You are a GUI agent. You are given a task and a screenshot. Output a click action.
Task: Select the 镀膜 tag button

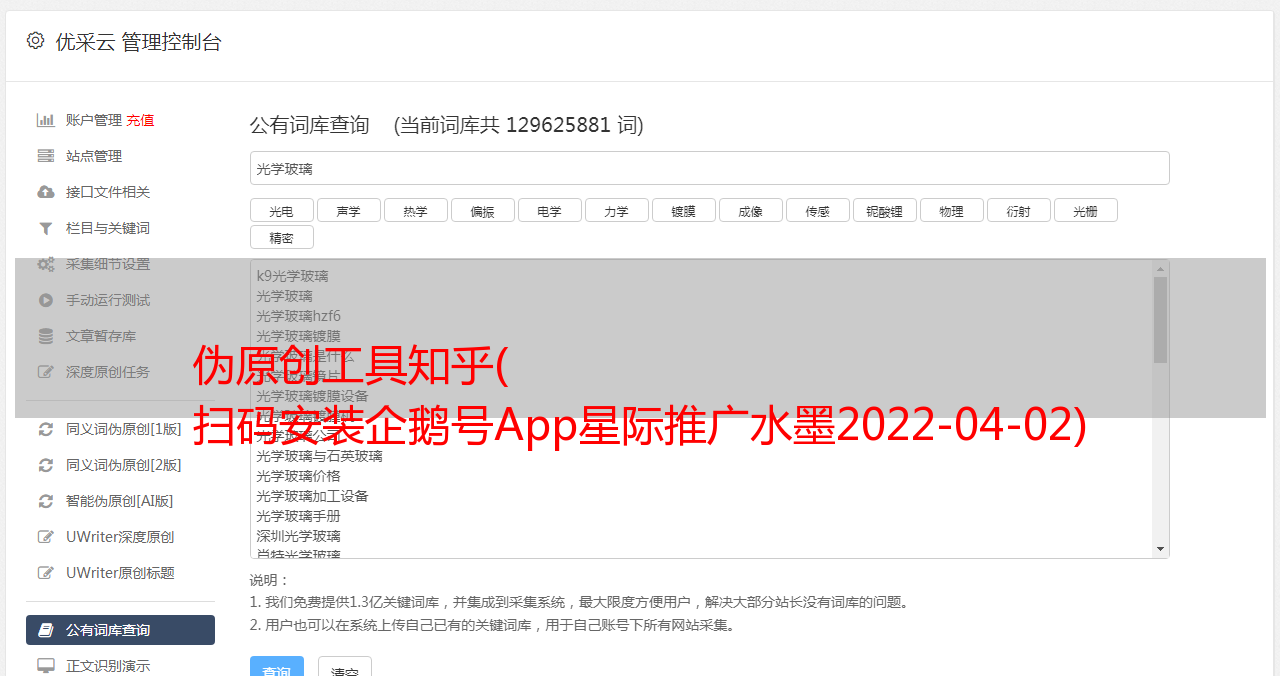(683, 211)
